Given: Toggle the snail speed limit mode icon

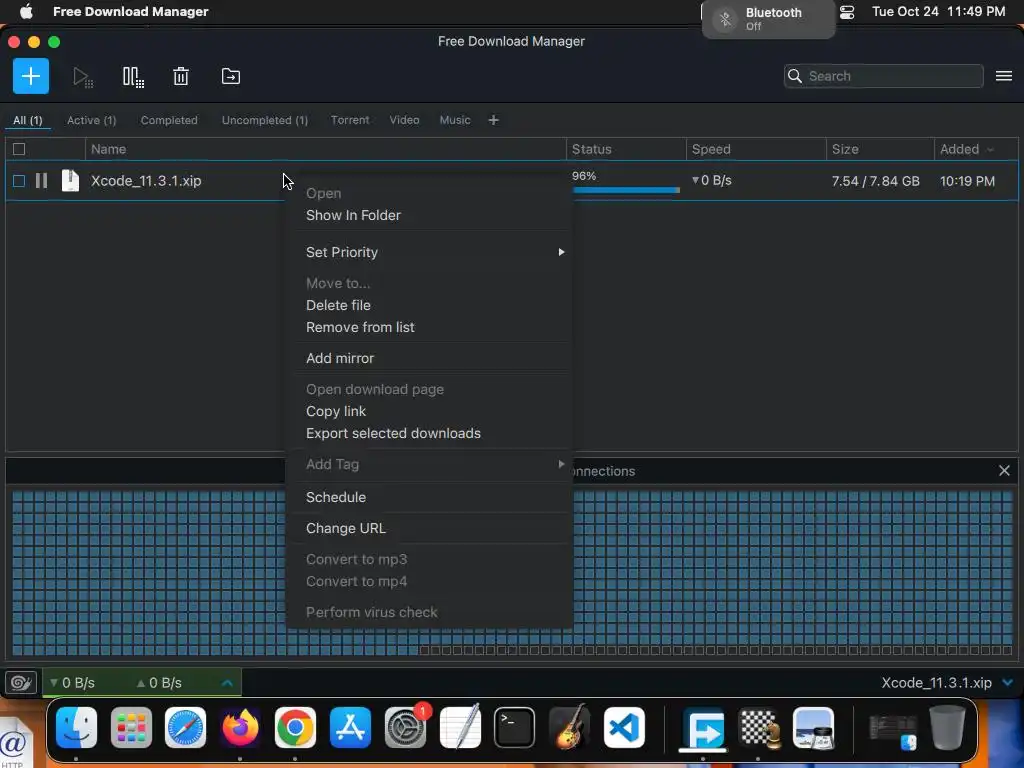Looking at the screenshot, I should [21, 682].
